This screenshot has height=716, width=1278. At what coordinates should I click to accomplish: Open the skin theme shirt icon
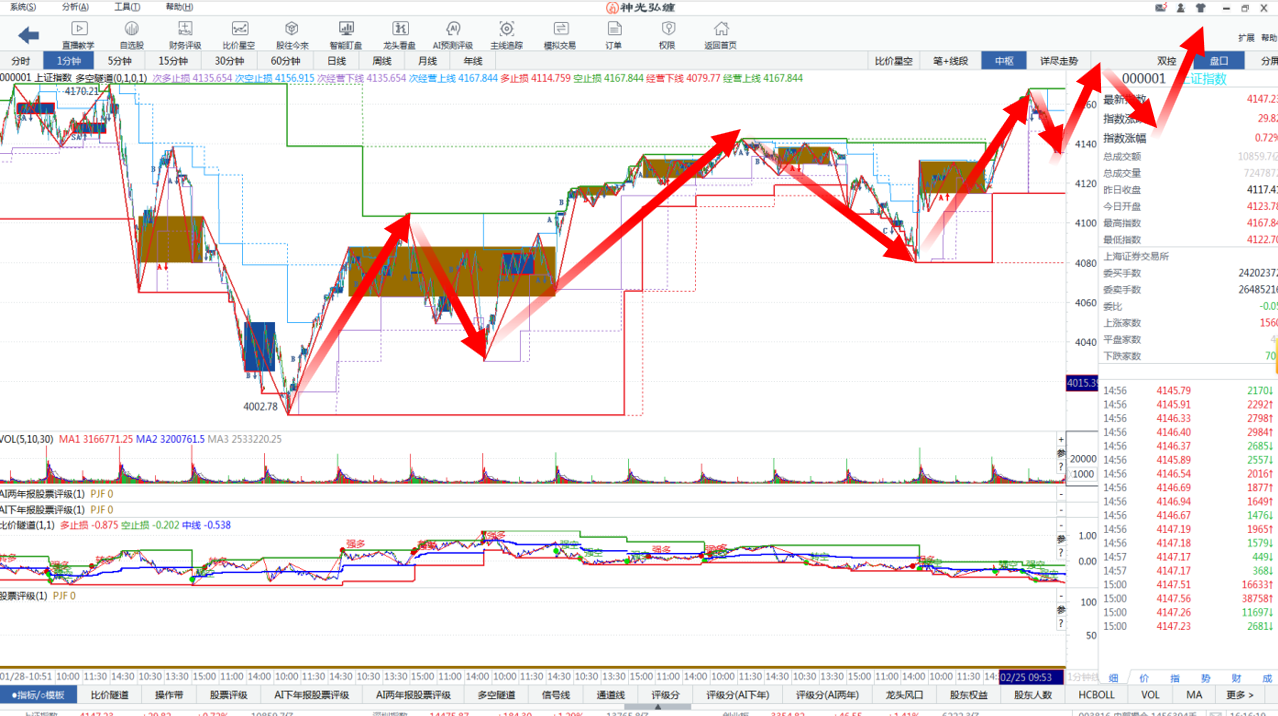[x=1201, y=8]
